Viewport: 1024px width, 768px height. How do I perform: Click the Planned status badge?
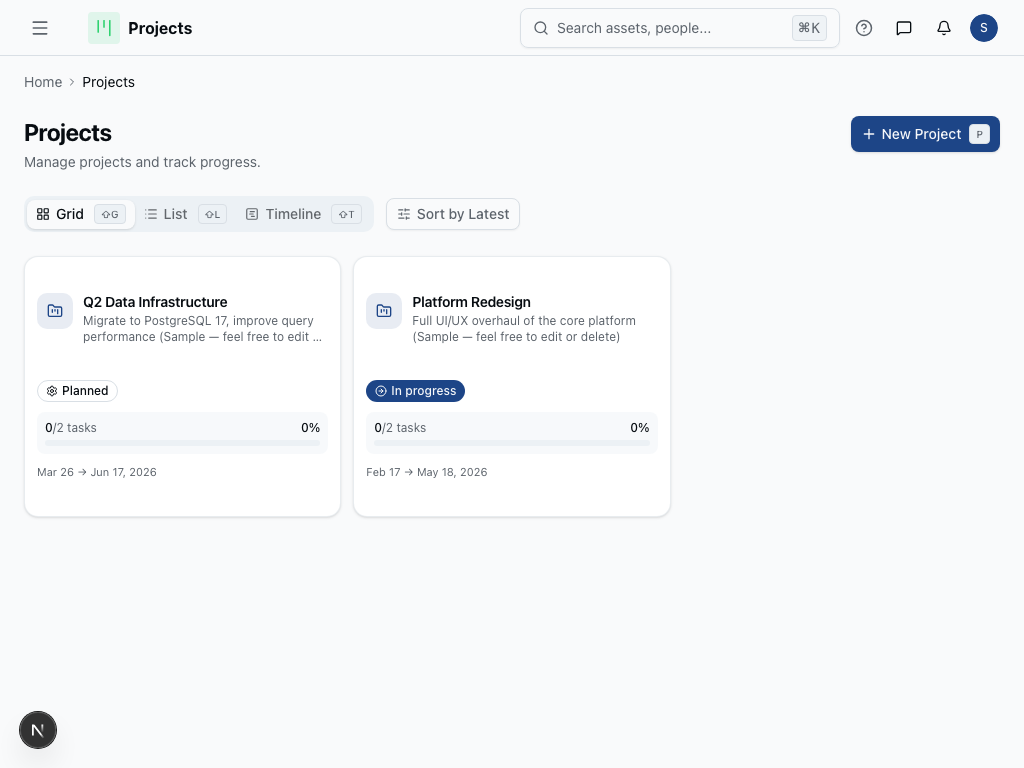[x=77, y=391]
